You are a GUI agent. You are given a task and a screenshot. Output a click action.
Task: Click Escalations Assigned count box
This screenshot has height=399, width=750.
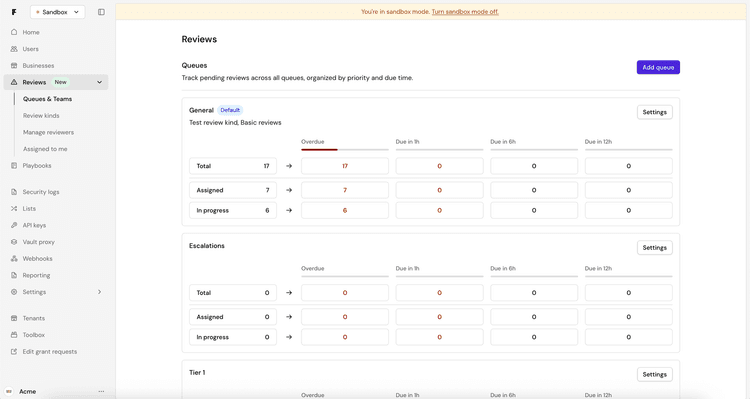(x=233, y=317)
